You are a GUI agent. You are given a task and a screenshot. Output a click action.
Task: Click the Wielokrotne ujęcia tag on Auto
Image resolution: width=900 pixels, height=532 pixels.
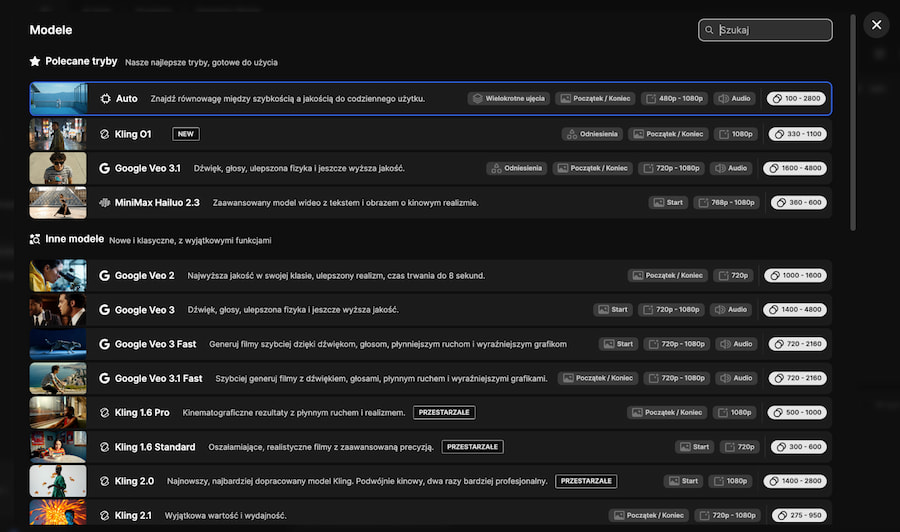pos(509,99)
